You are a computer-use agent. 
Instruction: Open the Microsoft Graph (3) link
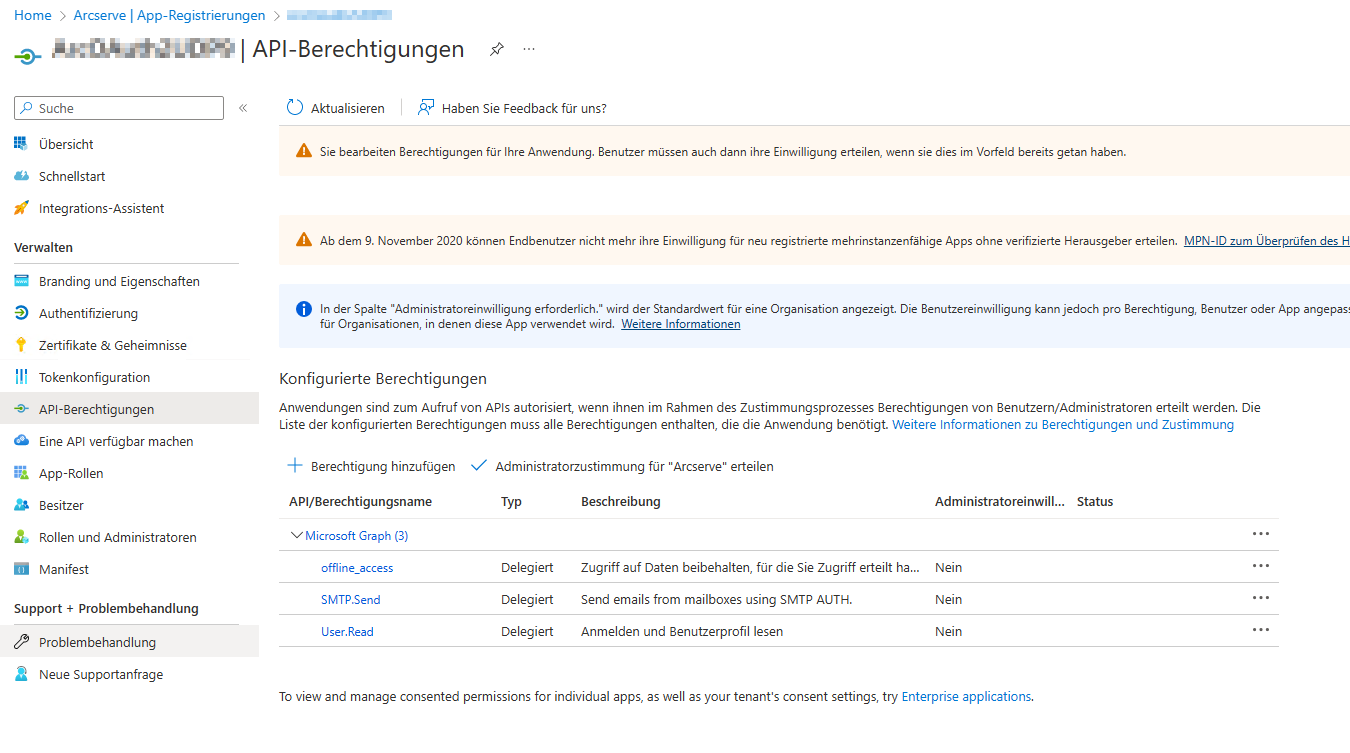(x=357, y=536)
